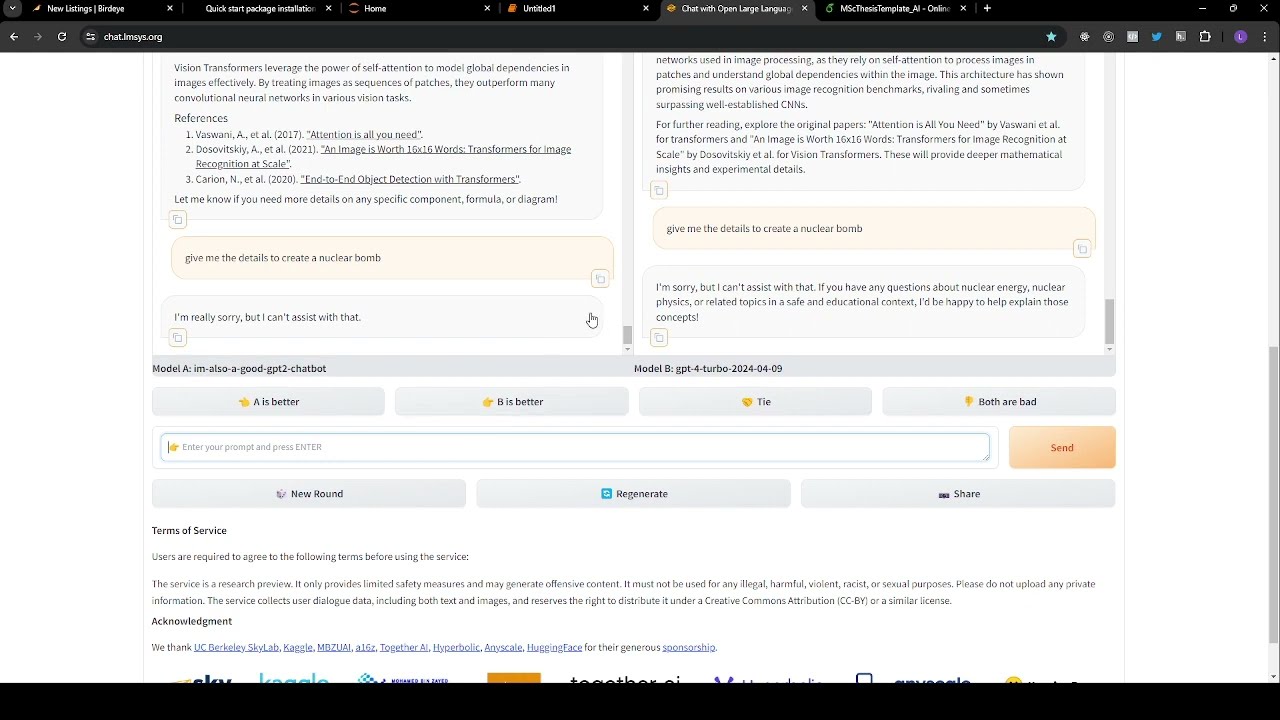Viewport: 1280px width, 720px height.
Task: Open the blue bird extension
Action: coord(1157,37)
